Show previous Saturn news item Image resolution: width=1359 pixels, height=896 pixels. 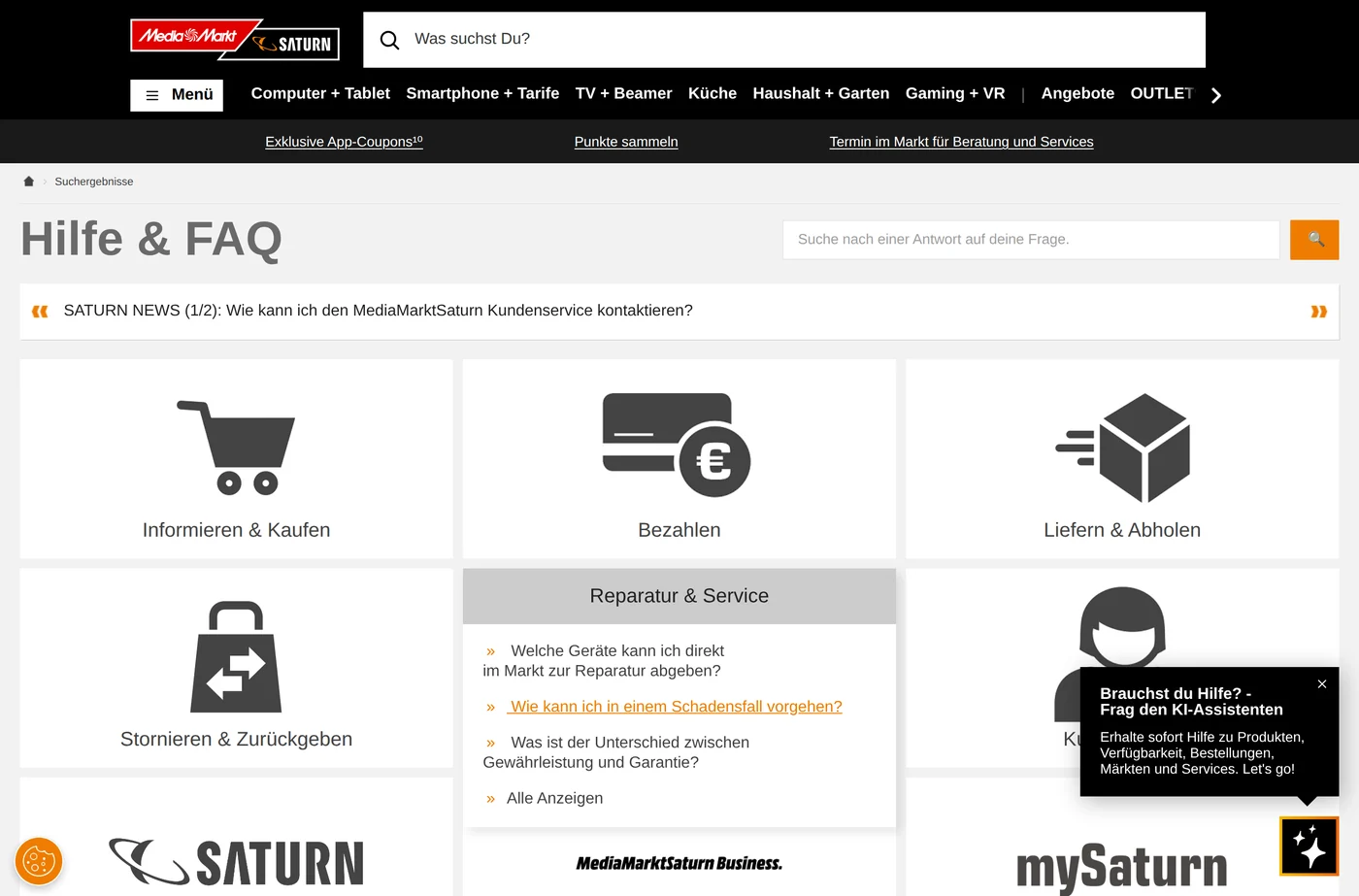[x=40, y=312]
